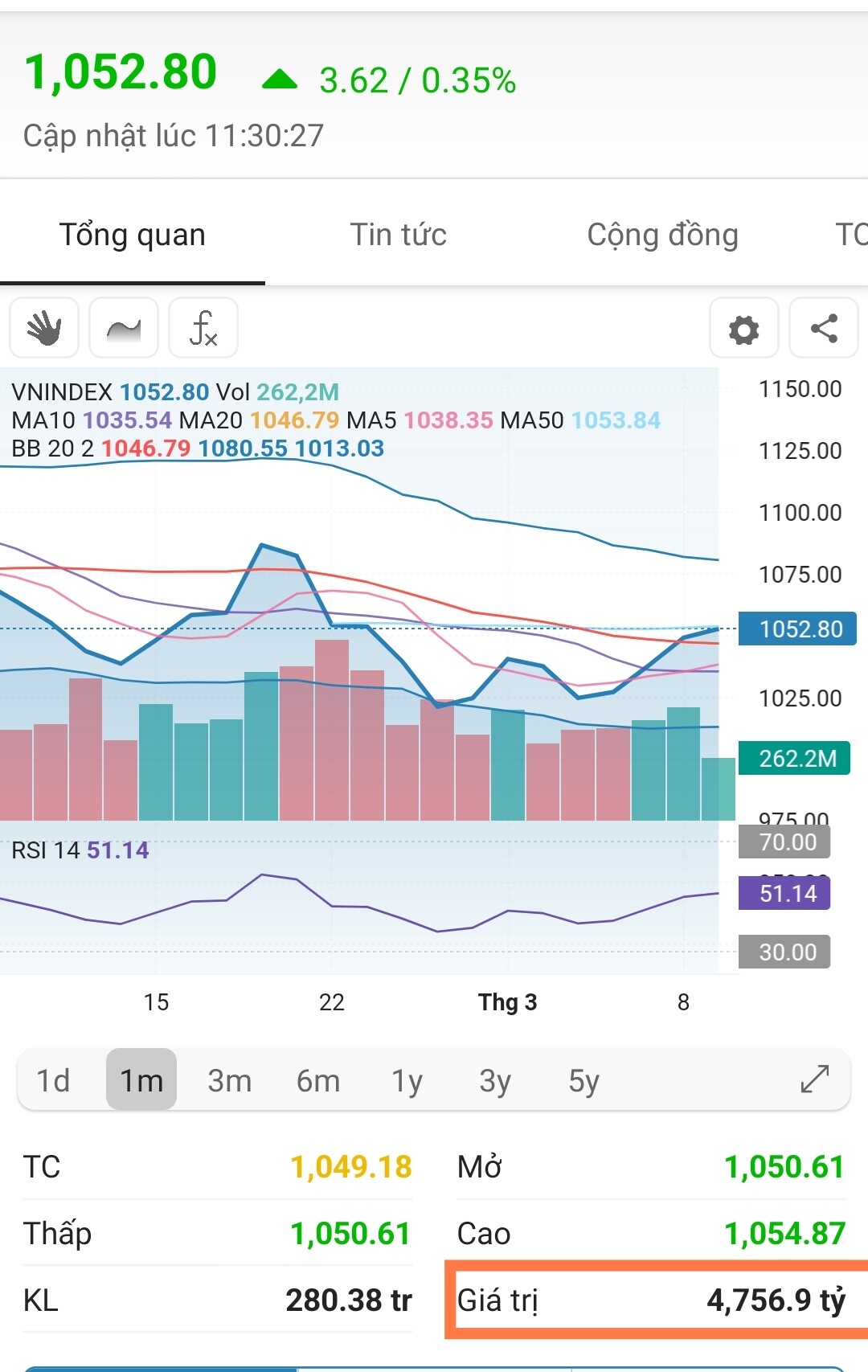
Task: Select the Tổng quan tab
Action: pos(133,235)
